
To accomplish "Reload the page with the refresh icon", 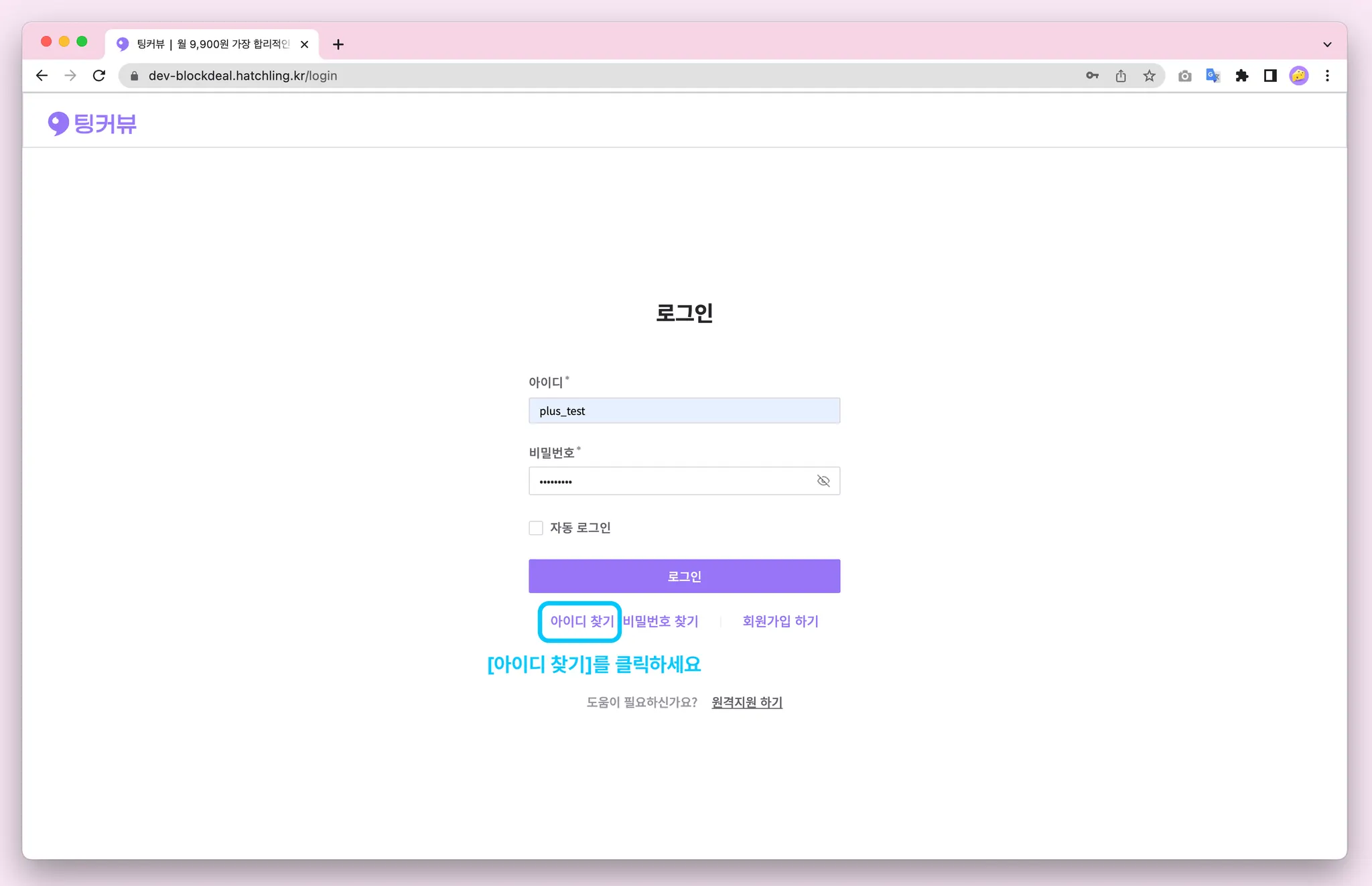I will coord(99,76).
